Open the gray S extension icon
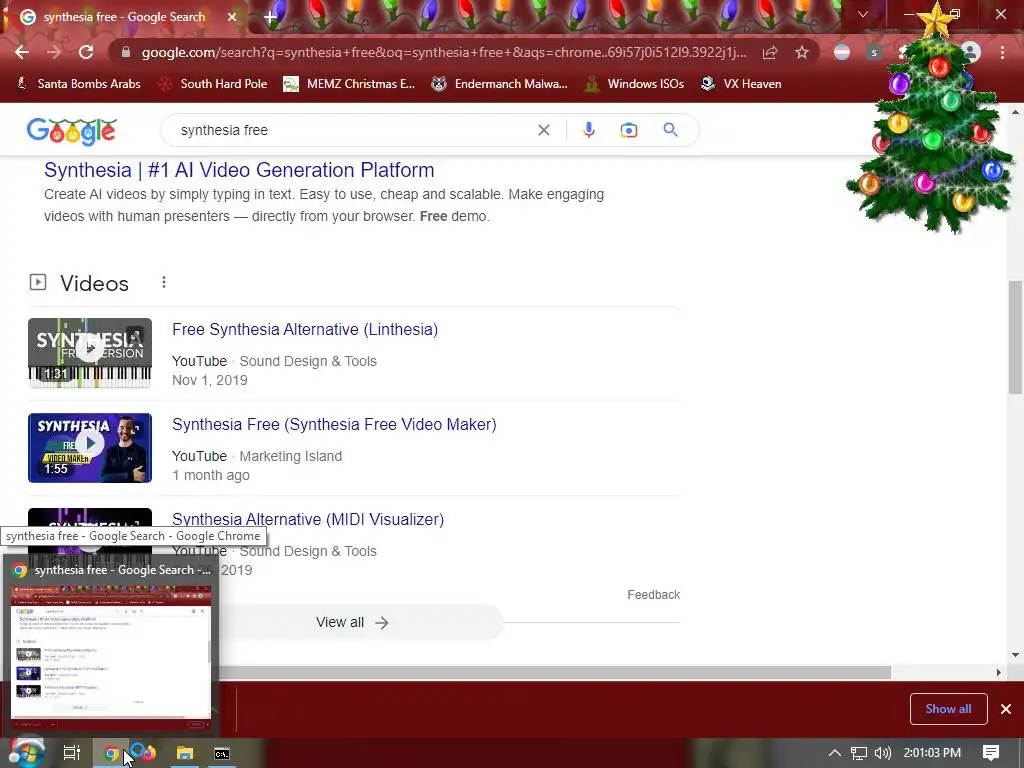Screen dimensions: 1024x768 874,52
